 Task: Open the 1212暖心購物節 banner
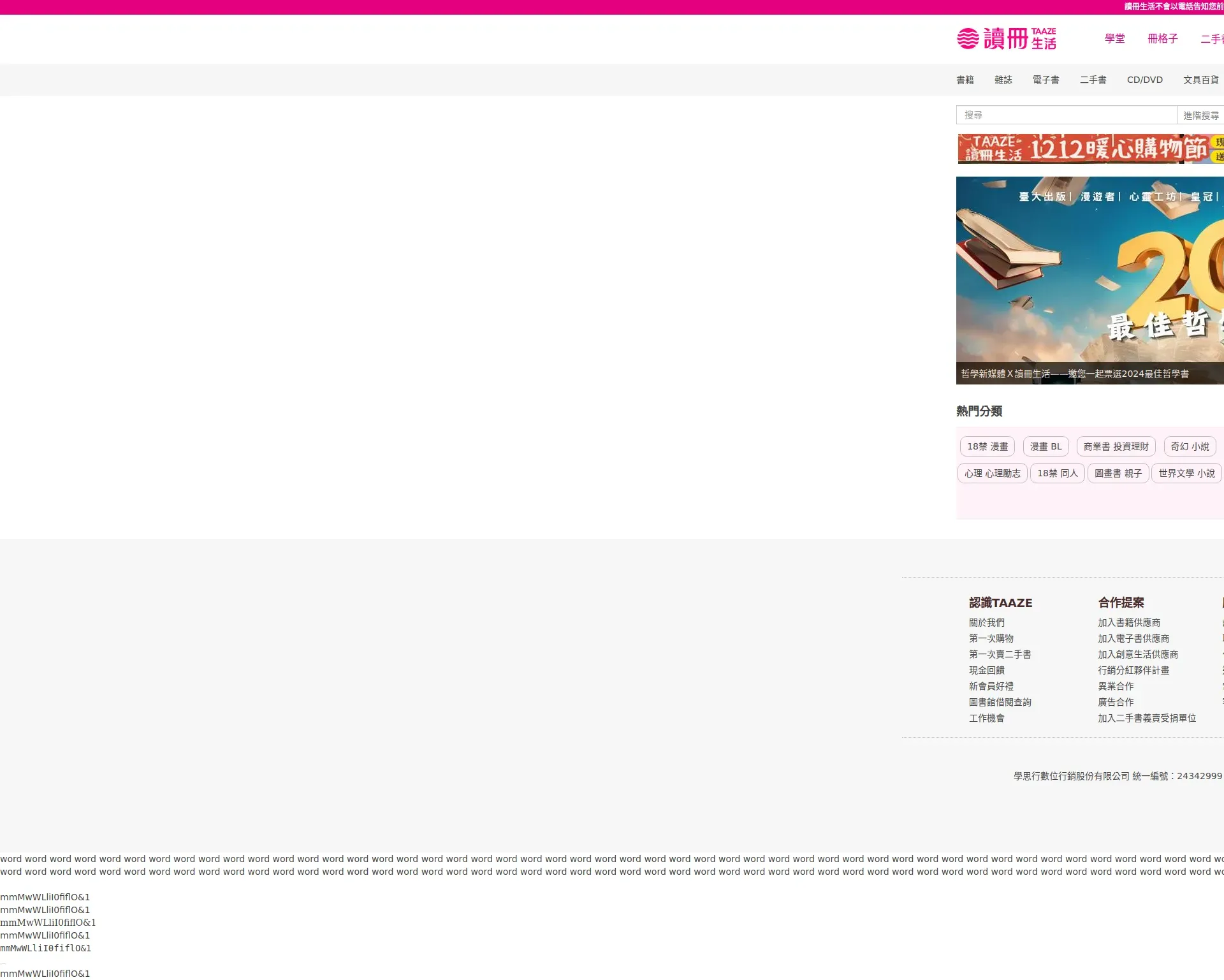tap(1090, 149)
